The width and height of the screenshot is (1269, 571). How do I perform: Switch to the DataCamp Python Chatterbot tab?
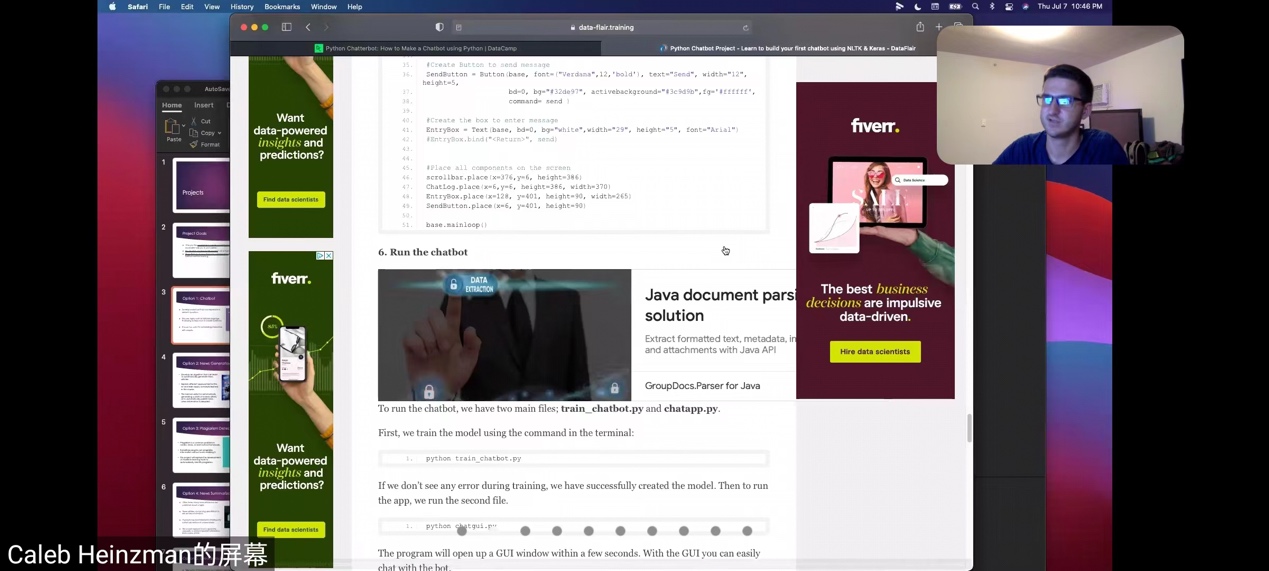coord(420,48)
